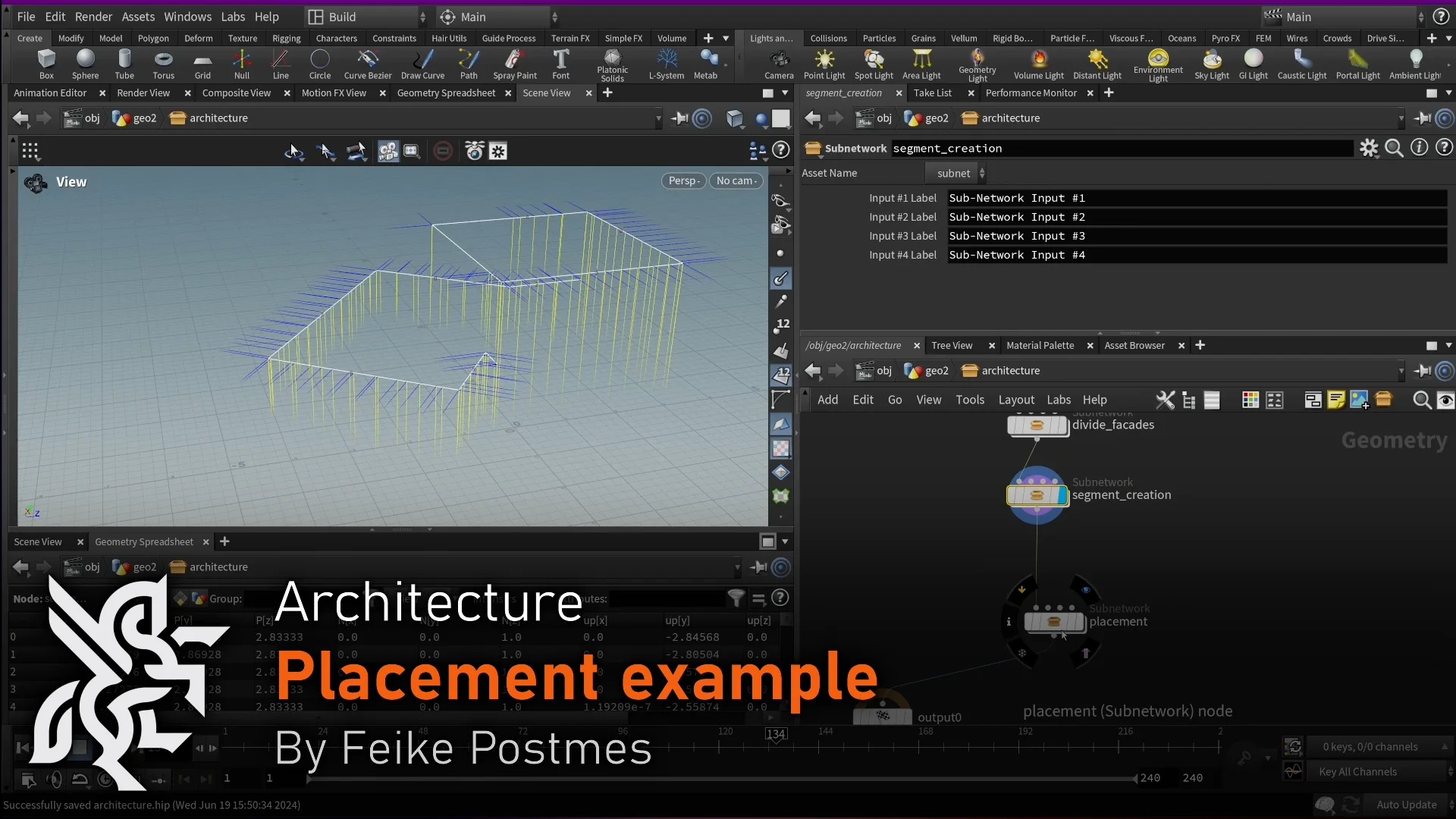Choose the Torus shelf tool
1456x819 pixels.
click(163, 64)
